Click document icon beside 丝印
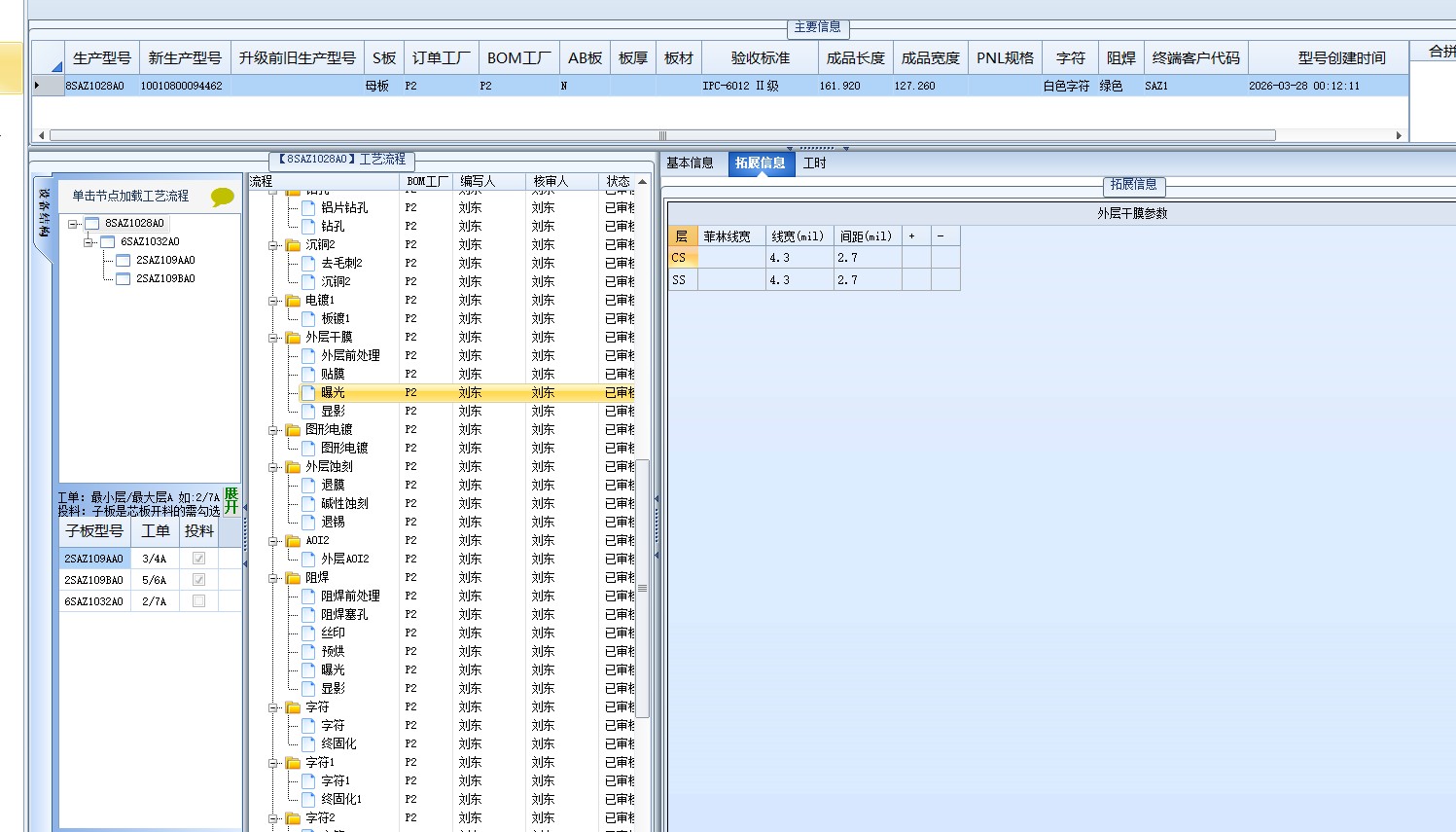1456x832 pixels. coord(308,633)
